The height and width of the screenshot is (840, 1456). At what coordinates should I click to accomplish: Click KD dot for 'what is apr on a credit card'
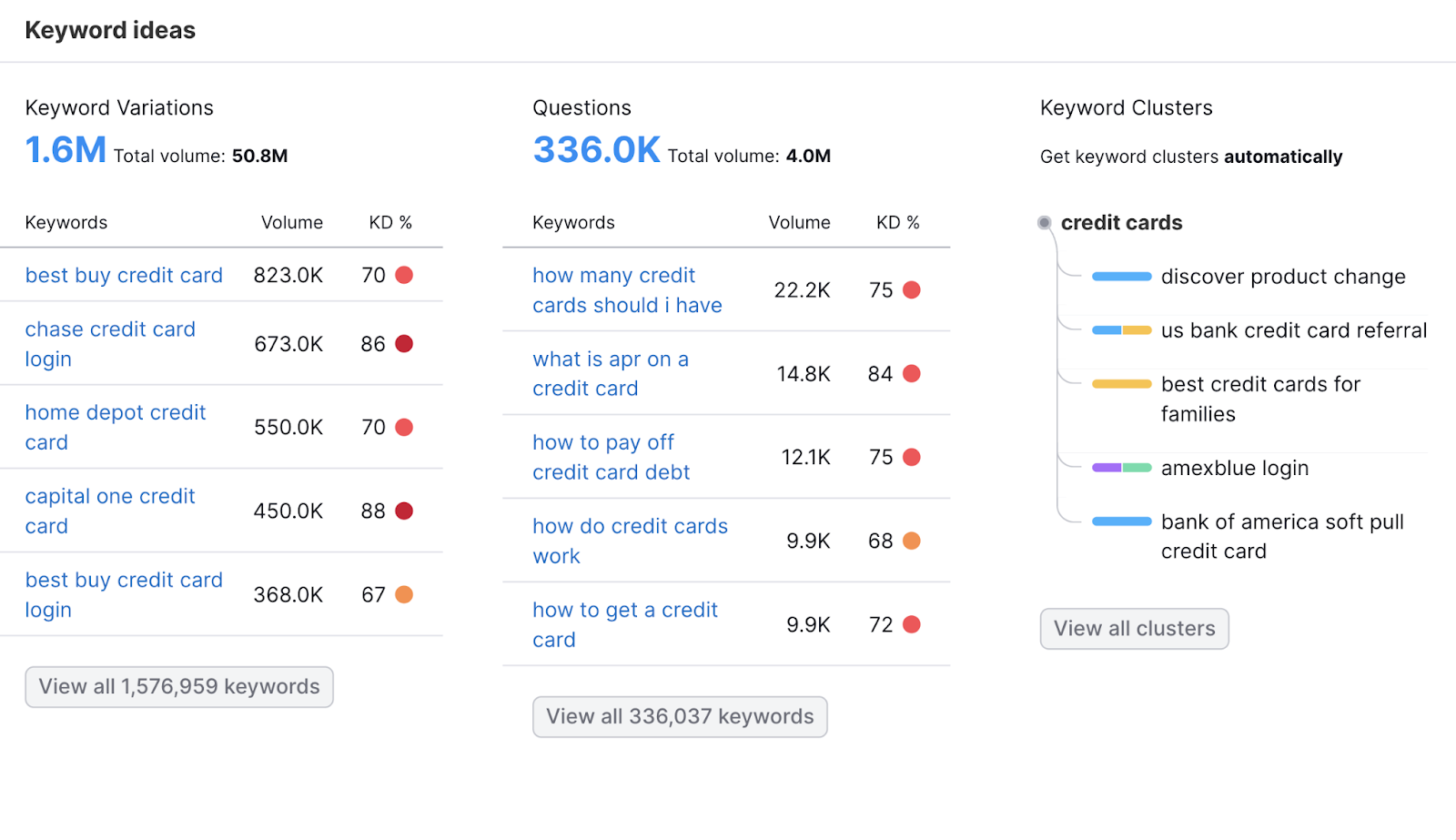(x=912, y=374)
